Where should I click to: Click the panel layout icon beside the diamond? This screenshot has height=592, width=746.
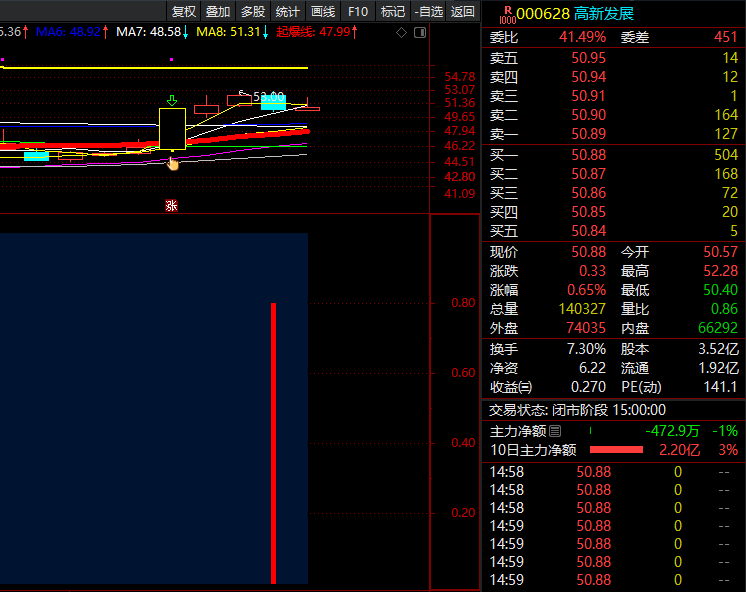(416, 32)
